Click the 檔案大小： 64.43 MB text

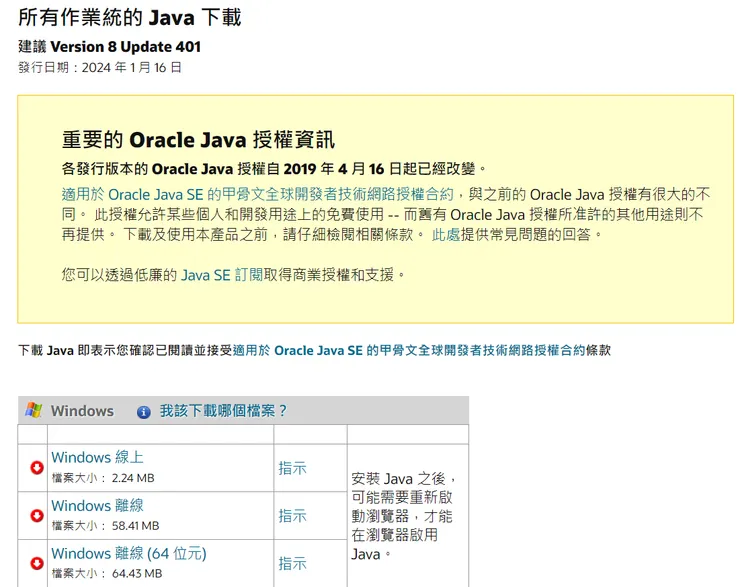click(x=107, y=573)
